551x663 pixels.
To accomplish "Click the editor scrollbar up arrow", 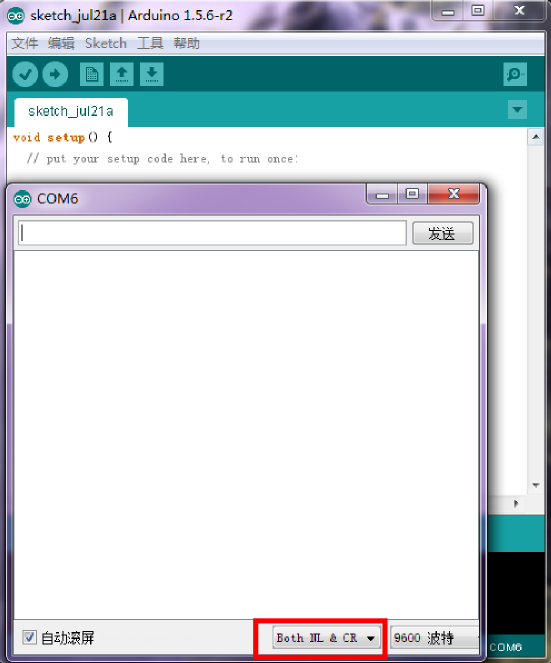I will click(x=536, y=137).
